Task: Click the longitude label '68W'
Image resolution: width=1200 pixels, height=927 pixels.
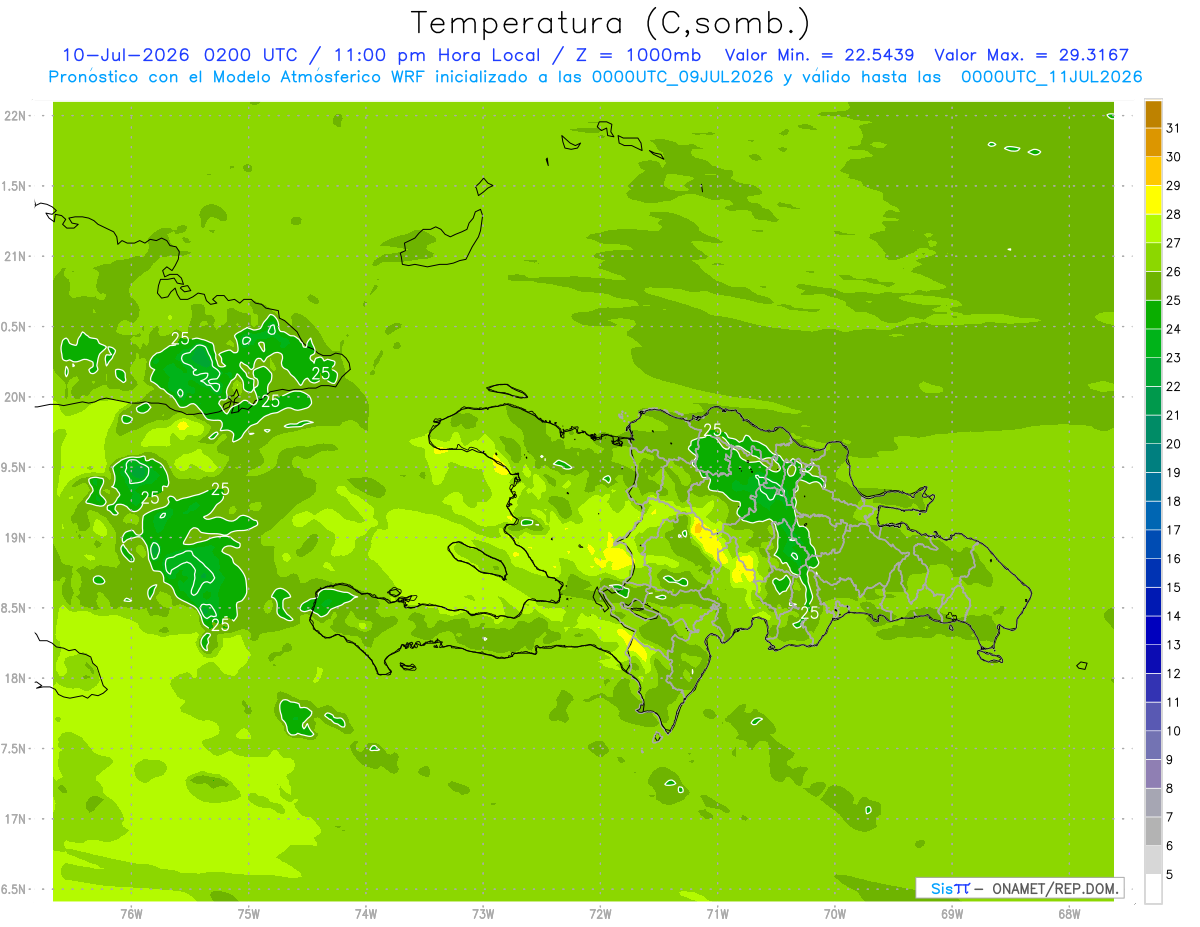Action: point(1069,914)
